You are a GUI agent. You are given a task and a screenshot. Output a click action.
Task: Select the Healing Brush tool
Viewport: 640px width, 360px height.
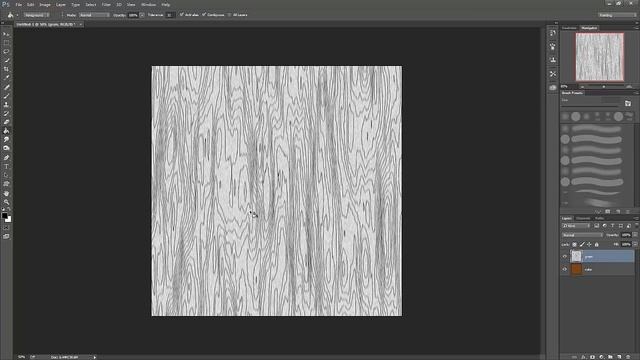click(6, 87)
